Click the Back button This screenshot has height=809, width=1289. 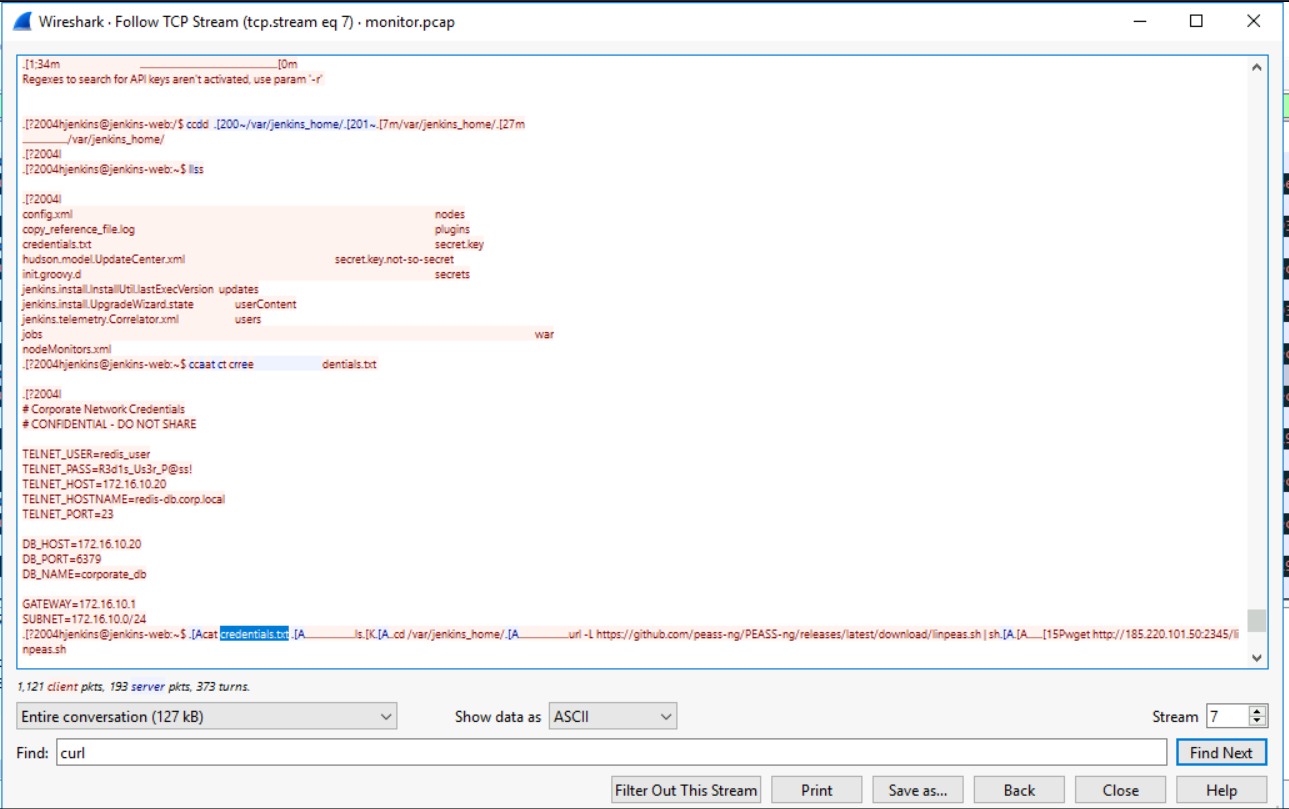point(1019,790)
